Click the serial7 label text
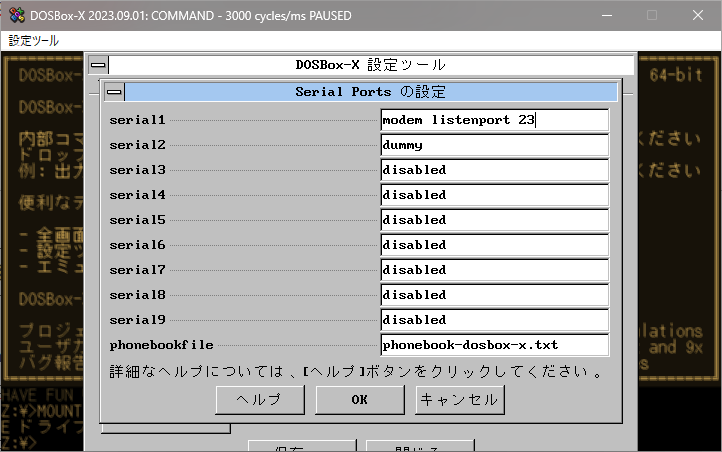This screenshot has width=722, height=452. 137,270
